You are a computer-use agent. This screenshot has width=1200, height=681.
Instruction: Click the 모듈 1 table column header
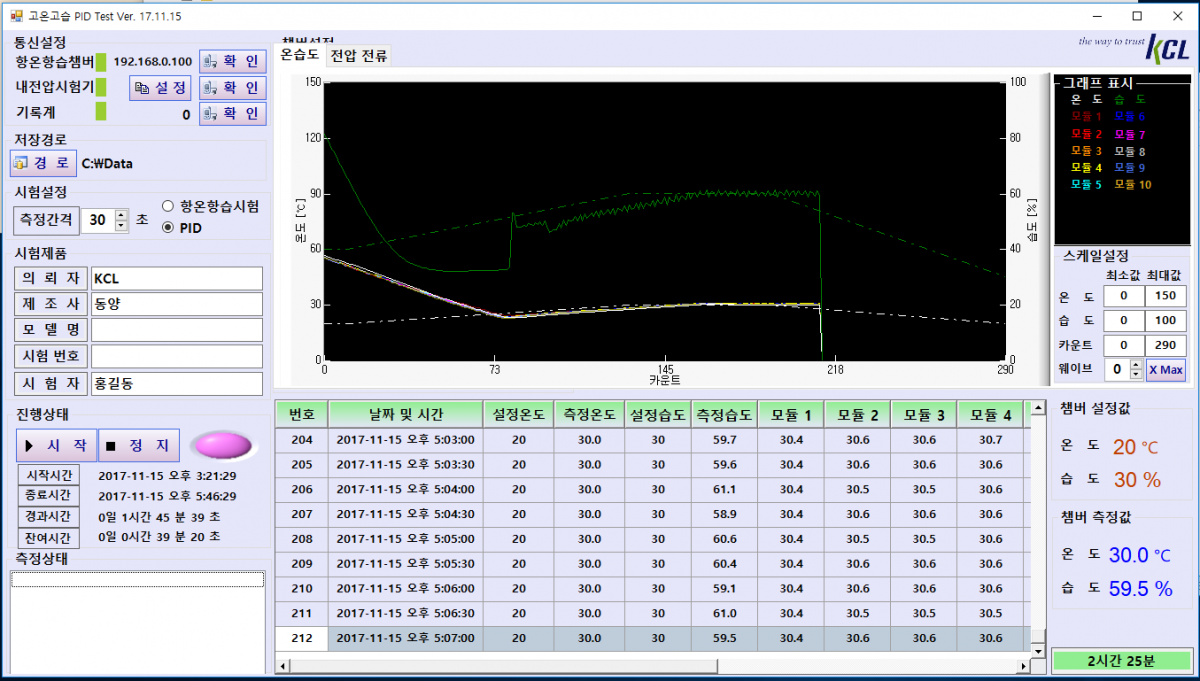point(791,414)
